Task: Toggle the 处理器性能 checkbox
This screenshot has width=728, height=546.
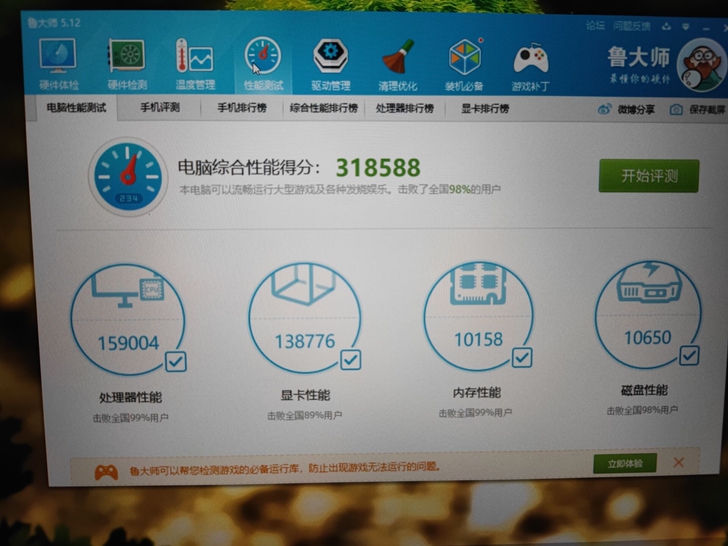Action: pyautogui.click(x=176, y=362)
